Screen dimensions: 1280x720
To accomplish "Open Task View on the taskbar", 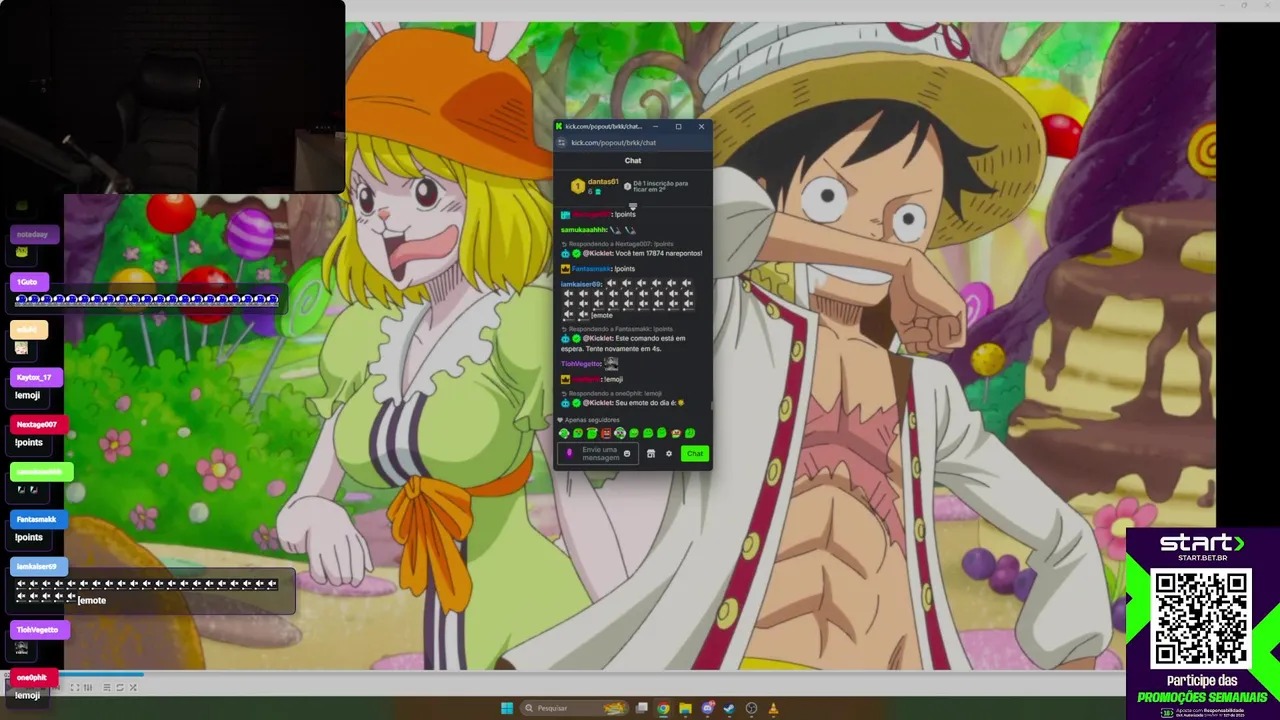I will coord(642,708).
